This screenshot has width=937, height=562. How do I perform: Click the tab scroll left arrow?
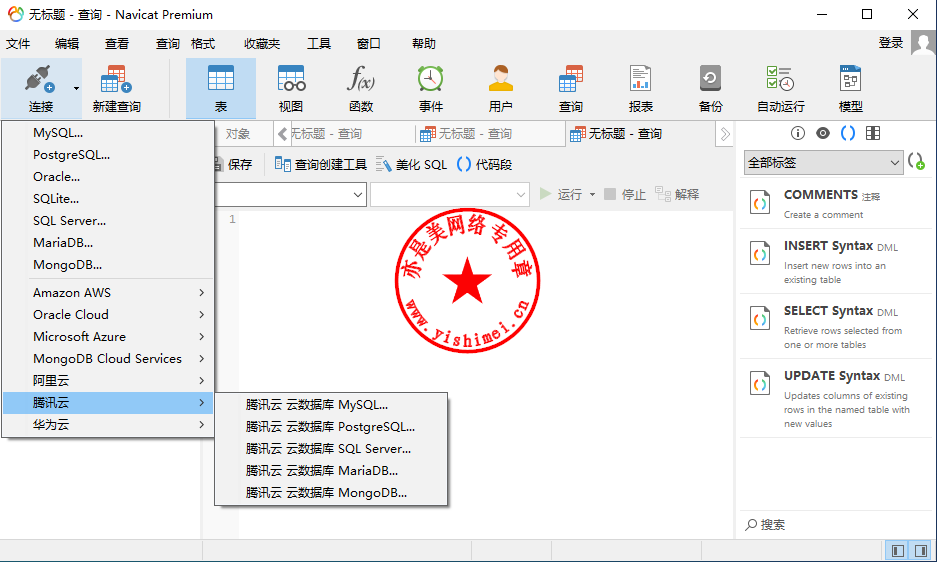click(x=283, y=134)
